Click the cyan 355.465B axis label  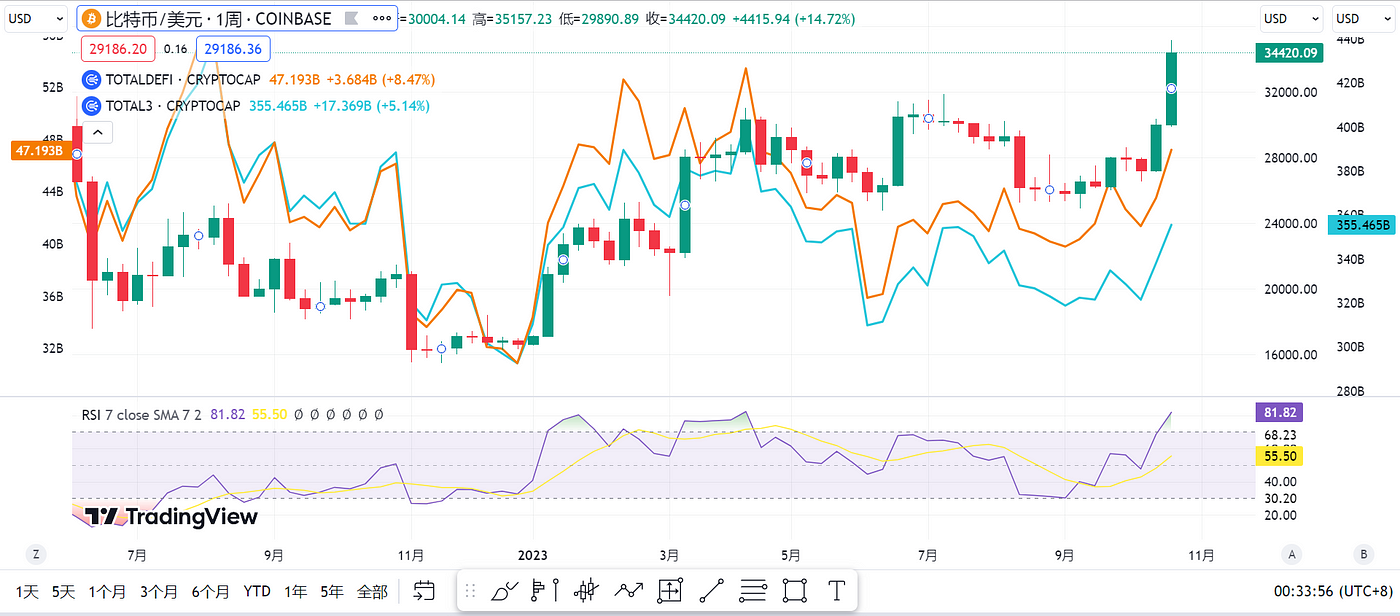point(1361,225)
